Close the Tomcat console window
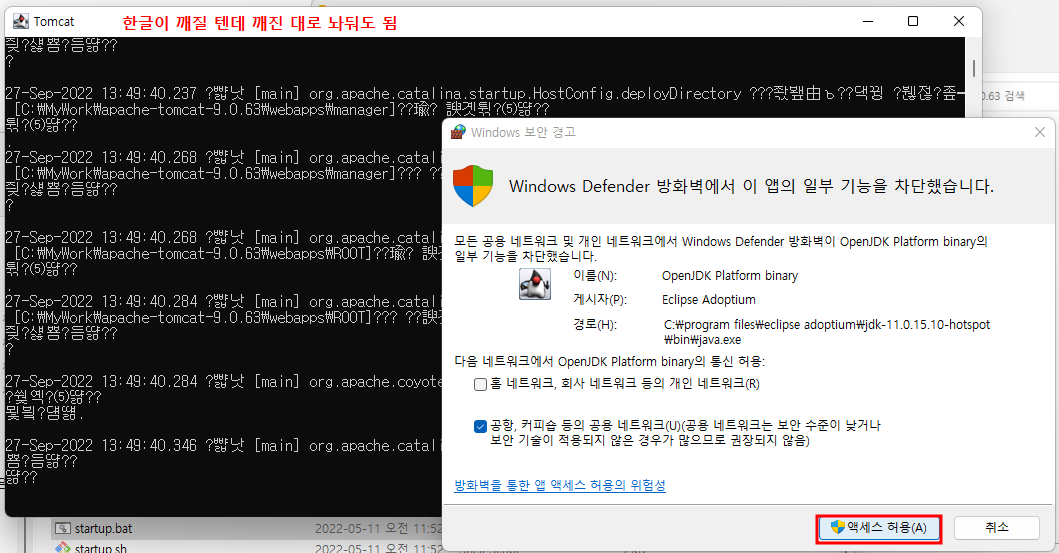This screenshot has width=1059, height=553. (958, 22)
